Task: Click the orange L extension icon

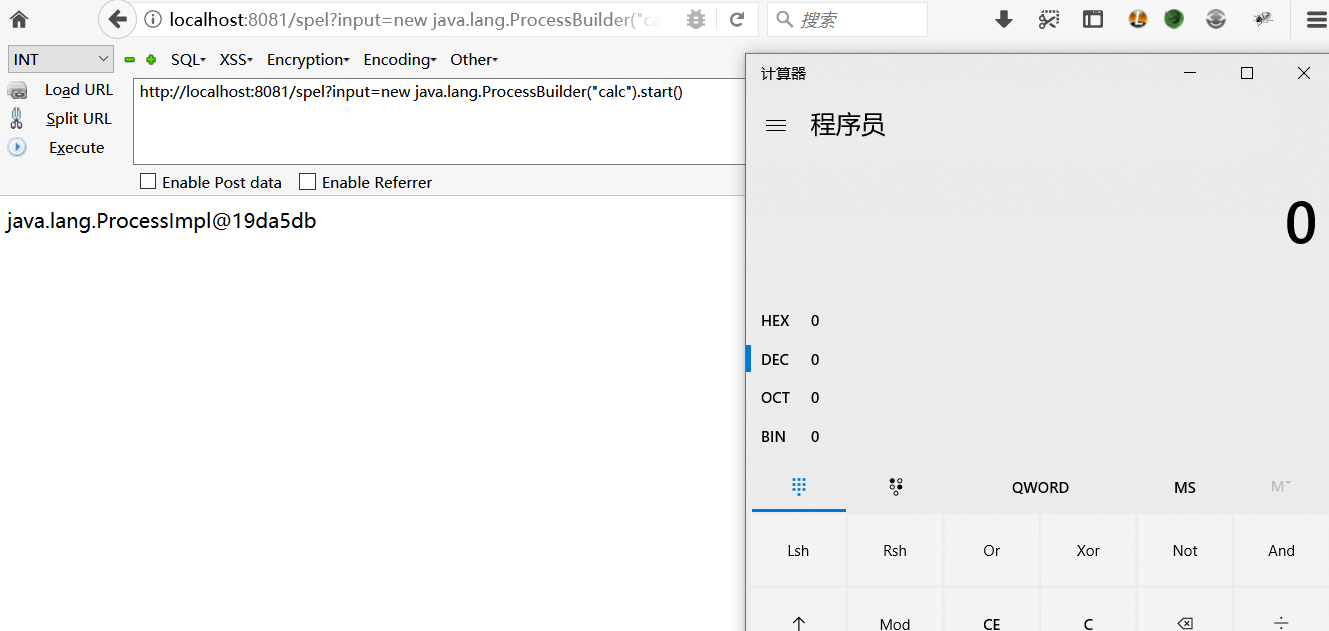Action: coord(1138,18)
